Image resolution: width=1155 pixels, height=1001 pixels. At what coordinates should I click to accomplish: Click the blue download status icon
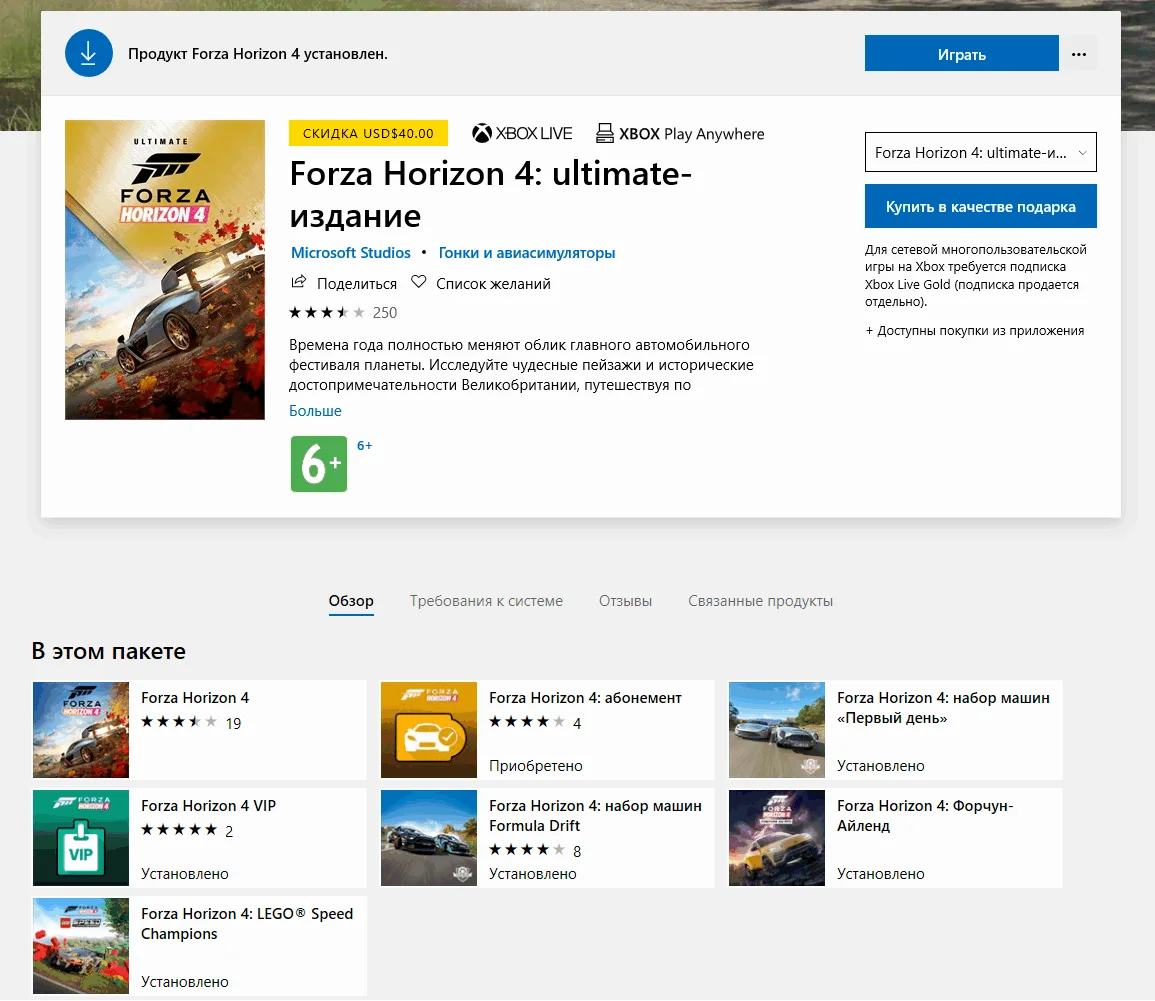(88, 53)
